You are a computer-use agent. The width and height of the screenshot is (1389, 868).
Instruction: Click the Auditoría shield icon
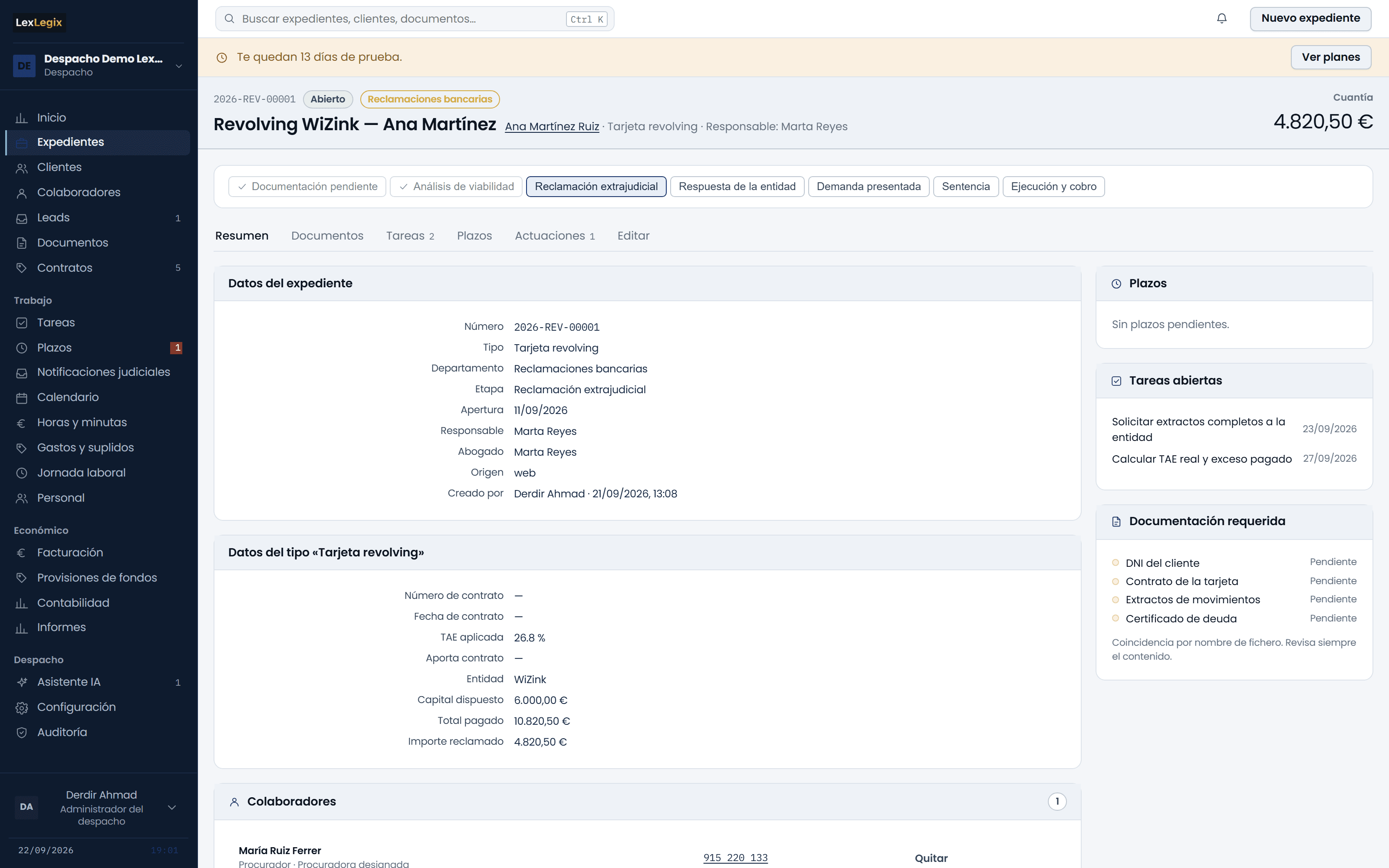pyautogui.click(x=22, y=733)
